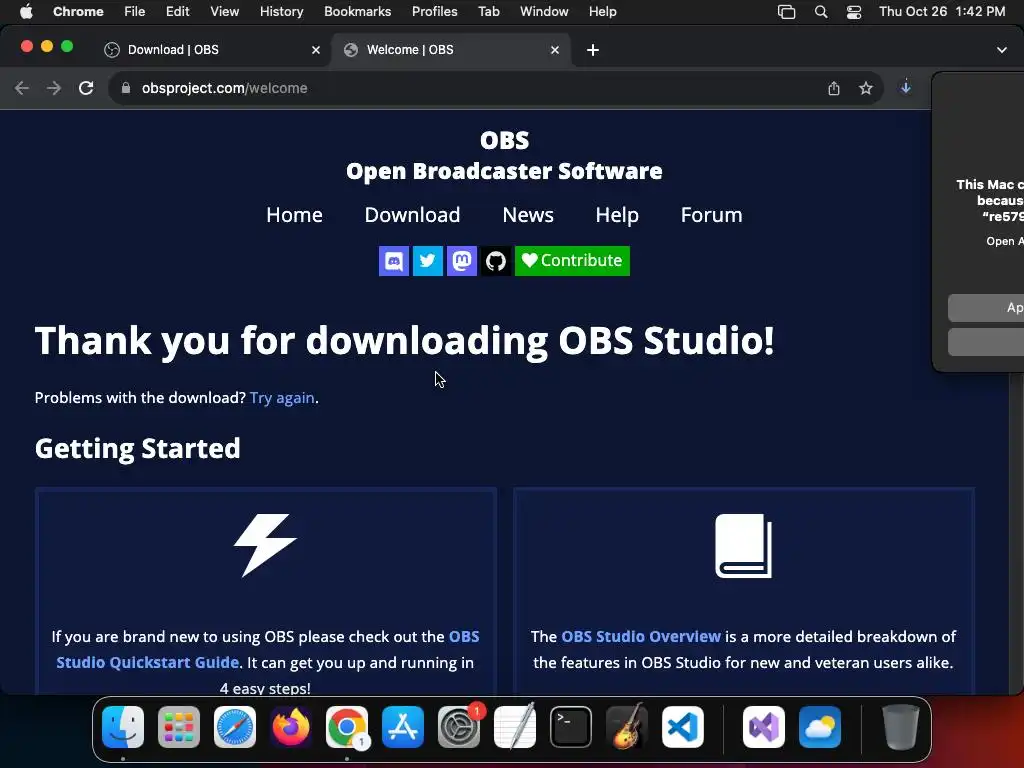Screen dimensions: 1024x768
Task: Select the Welcome | OBS tab
Action: coord(451,50)
